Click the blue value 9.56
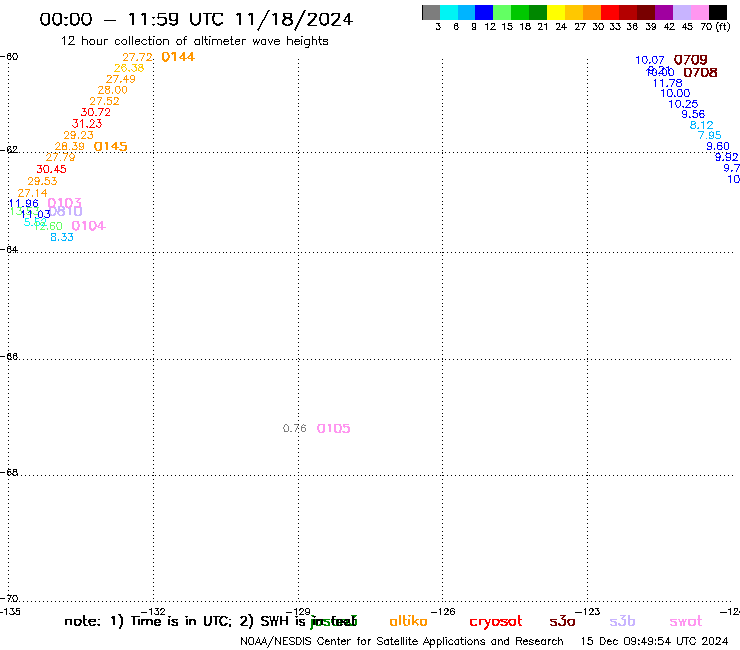Image resolution: width=740 pixels, height=650 pixels. (x=693, y=114)
